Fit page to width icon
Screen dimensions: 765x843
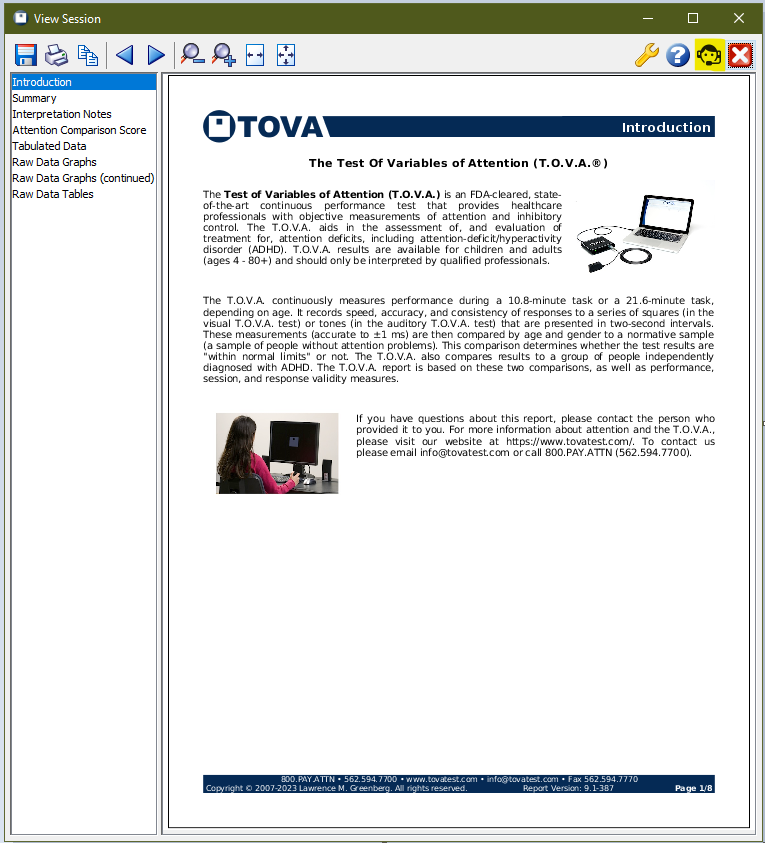(255, 55)
